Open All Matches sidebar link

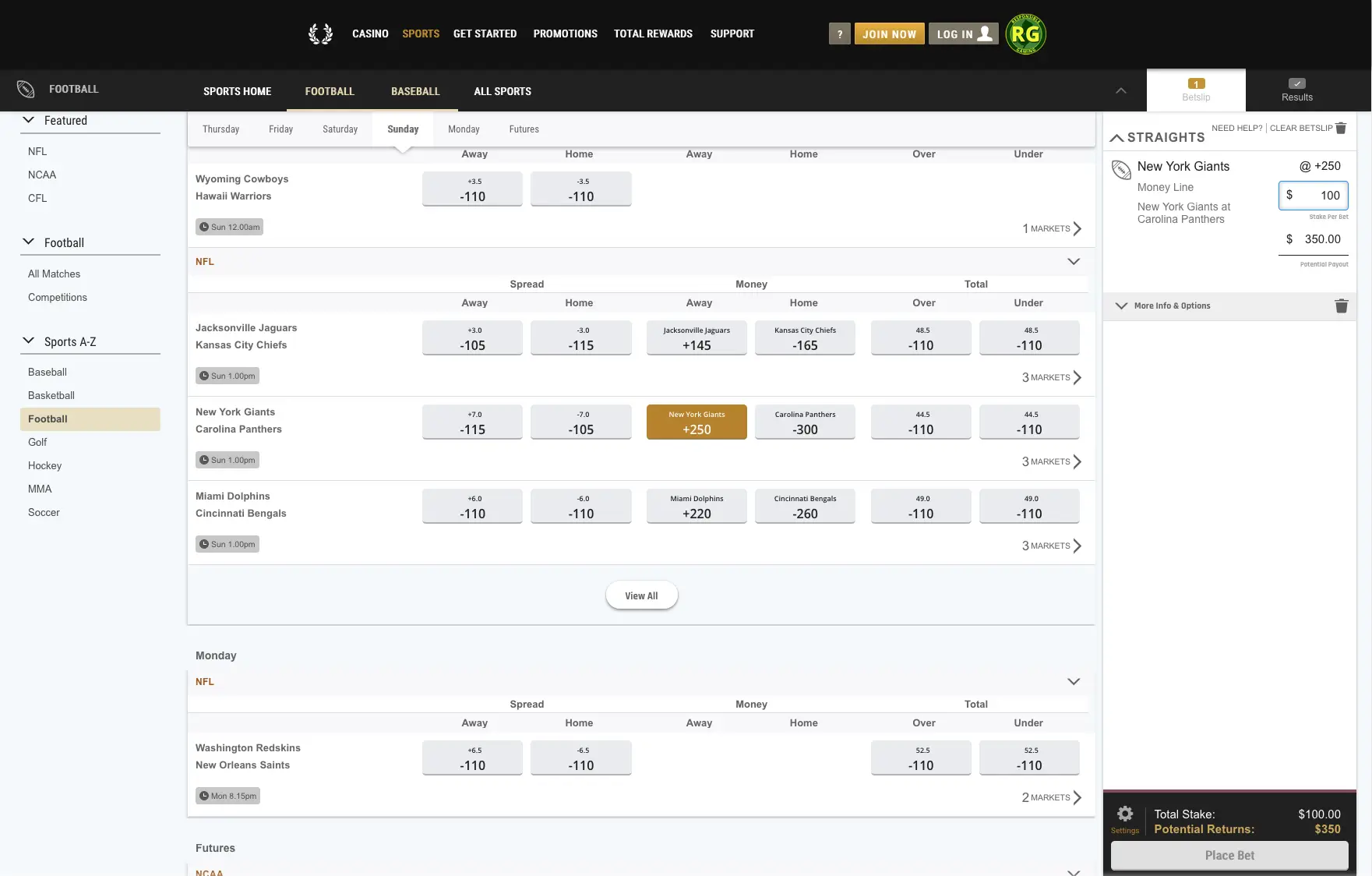tap(54, 274)
